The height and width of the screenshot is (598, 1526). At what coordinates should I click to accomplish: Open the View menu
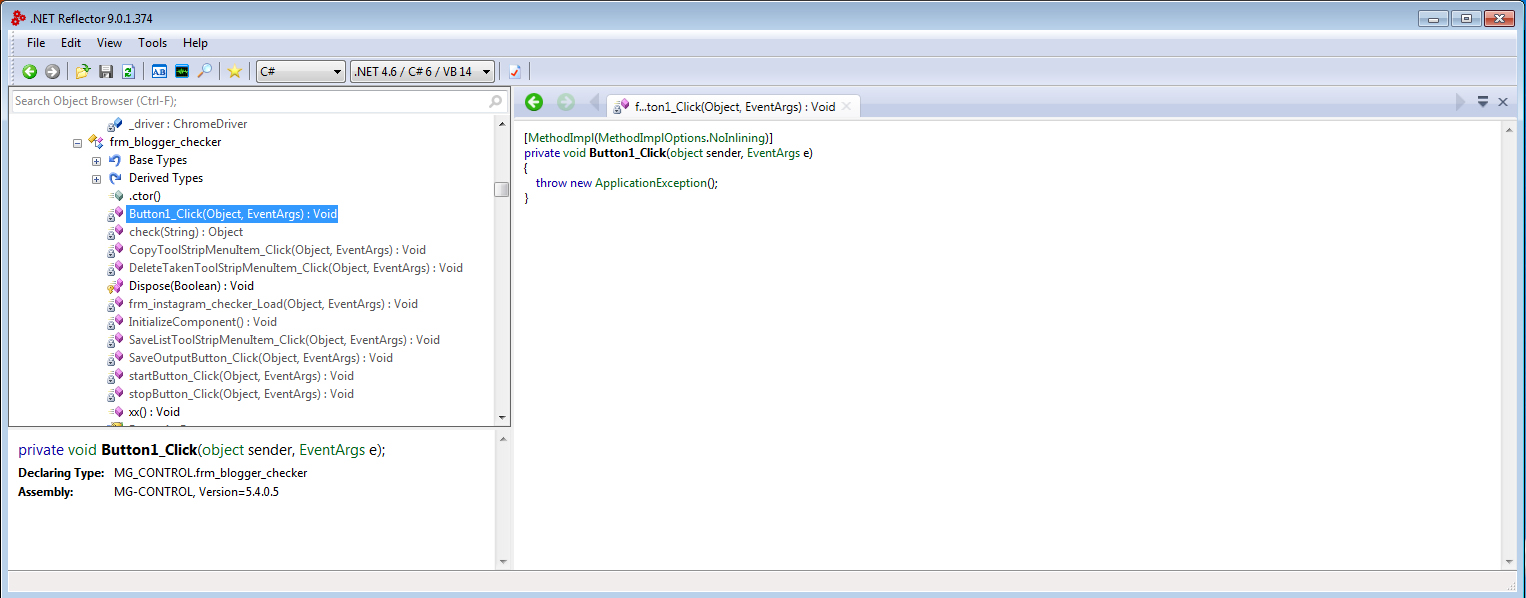click(109, 43)
